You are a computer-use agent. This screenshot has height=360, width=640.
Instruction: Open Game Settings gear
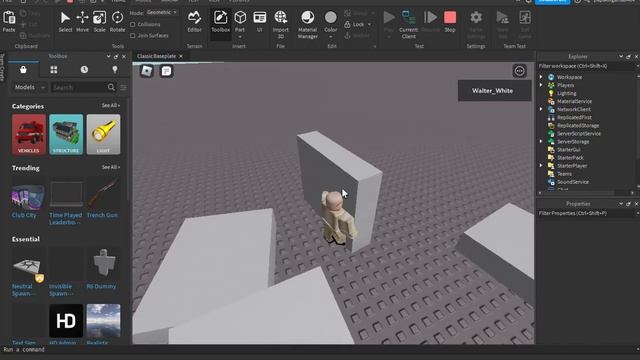coord(476,18)
